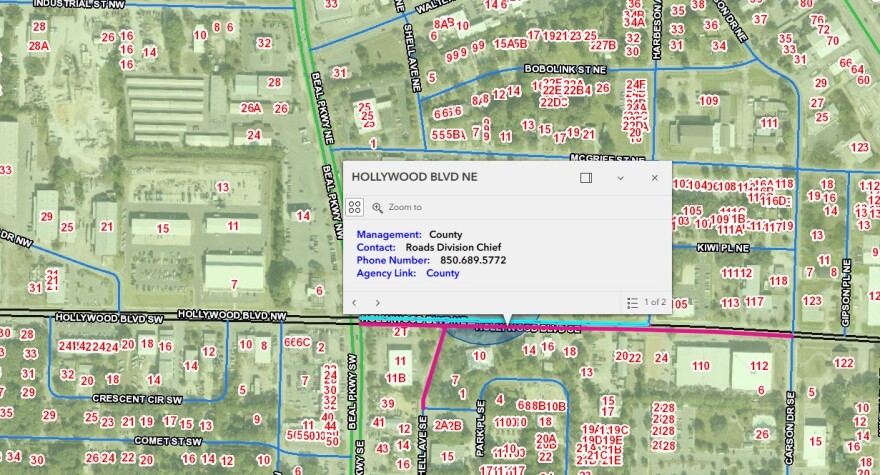Click the COMET ST SW road label
Viewport: 880px width, 475px height.
pyautogui.click(x=168, y=441)
